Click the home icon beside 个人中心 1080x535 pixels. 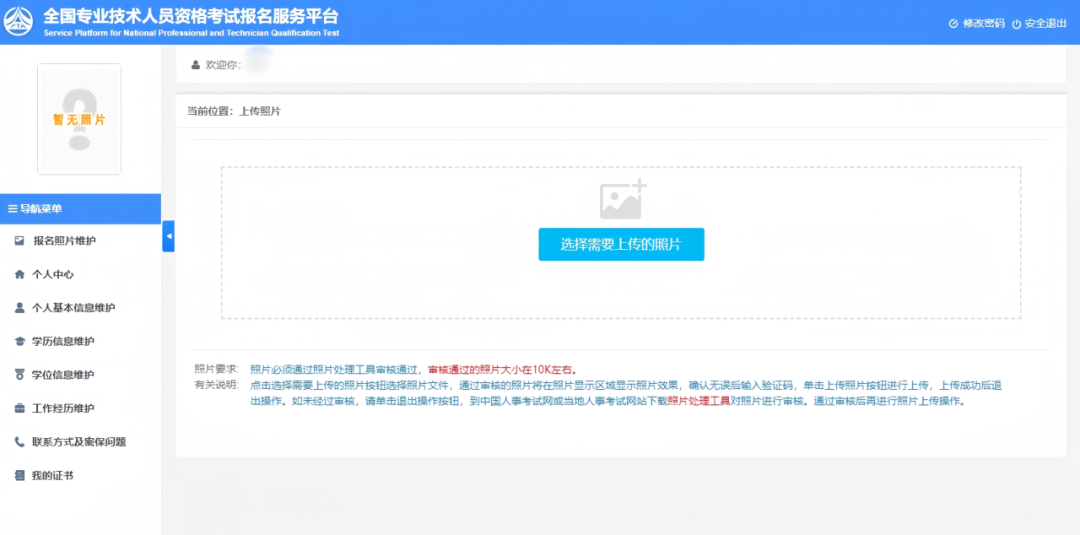(19, 274)
